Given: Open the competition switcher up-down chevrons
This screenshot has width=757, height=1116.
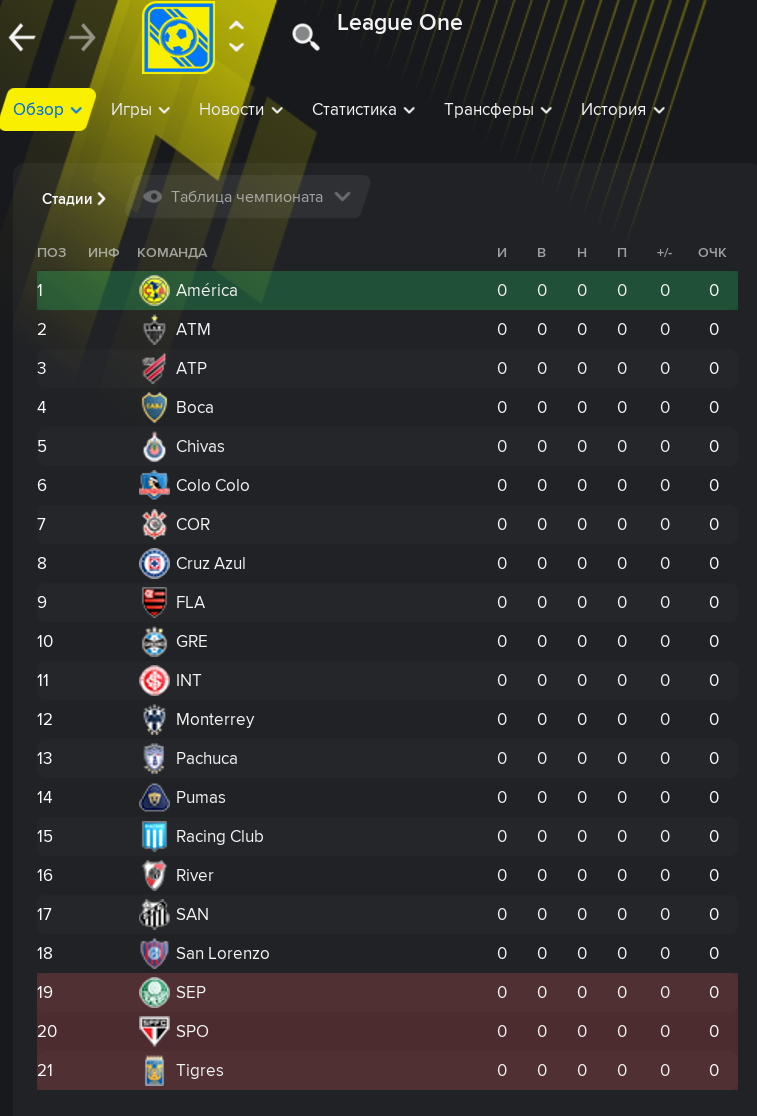Looking at the screenshot, I should click(x=236, y=37).
